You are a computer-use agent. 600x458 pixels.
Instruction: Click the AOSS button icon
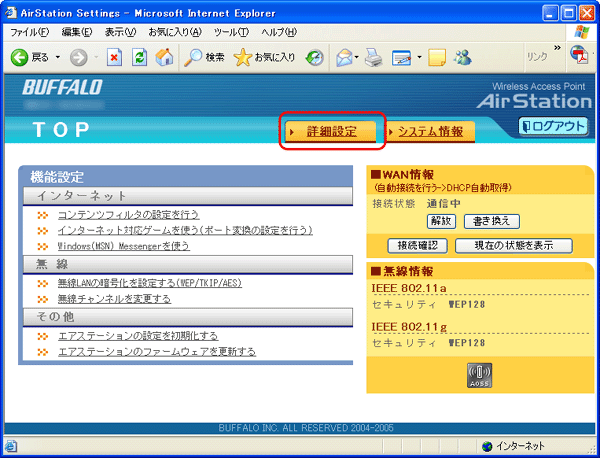[x=479, y=375]
